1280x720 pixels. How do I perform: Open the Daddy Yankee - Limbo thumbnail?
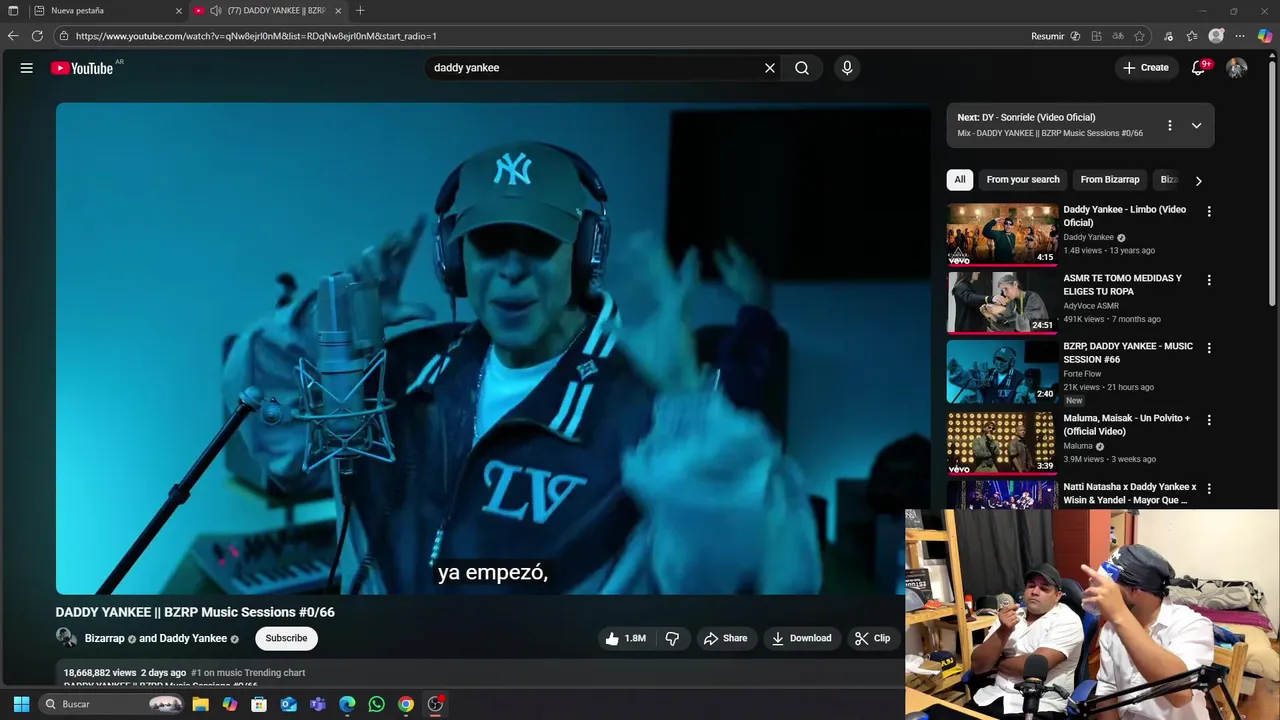[x=1002, y=234]
